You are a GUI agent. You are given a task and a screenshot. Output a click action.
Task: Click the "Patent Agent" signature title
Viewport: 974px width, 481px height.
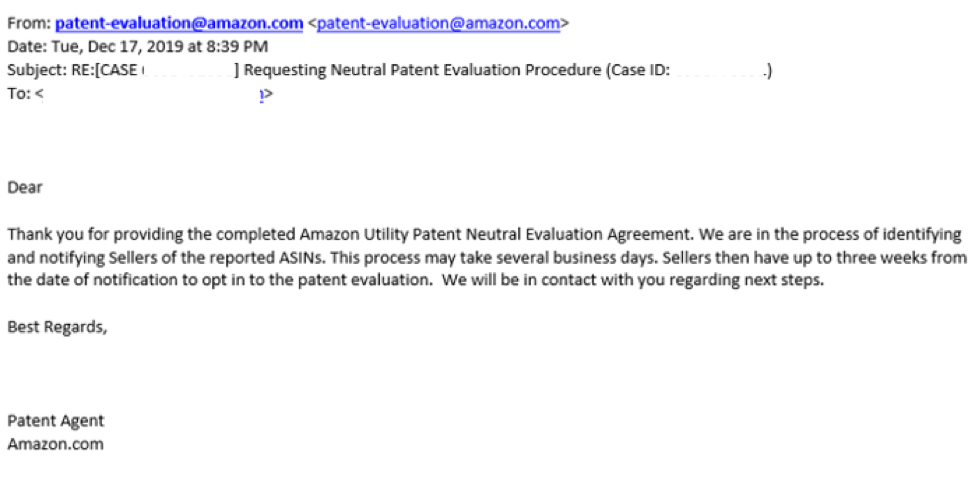tap(55, 421)
